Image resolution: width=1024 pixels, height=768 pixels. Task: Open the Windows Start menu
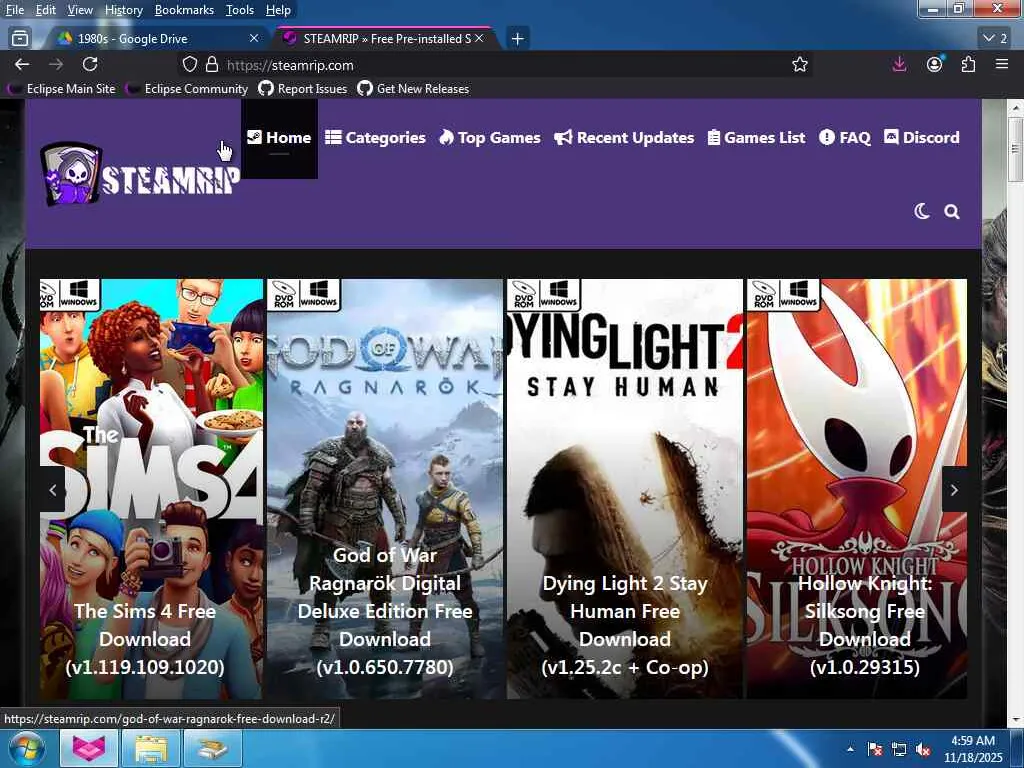click(27, 748)
